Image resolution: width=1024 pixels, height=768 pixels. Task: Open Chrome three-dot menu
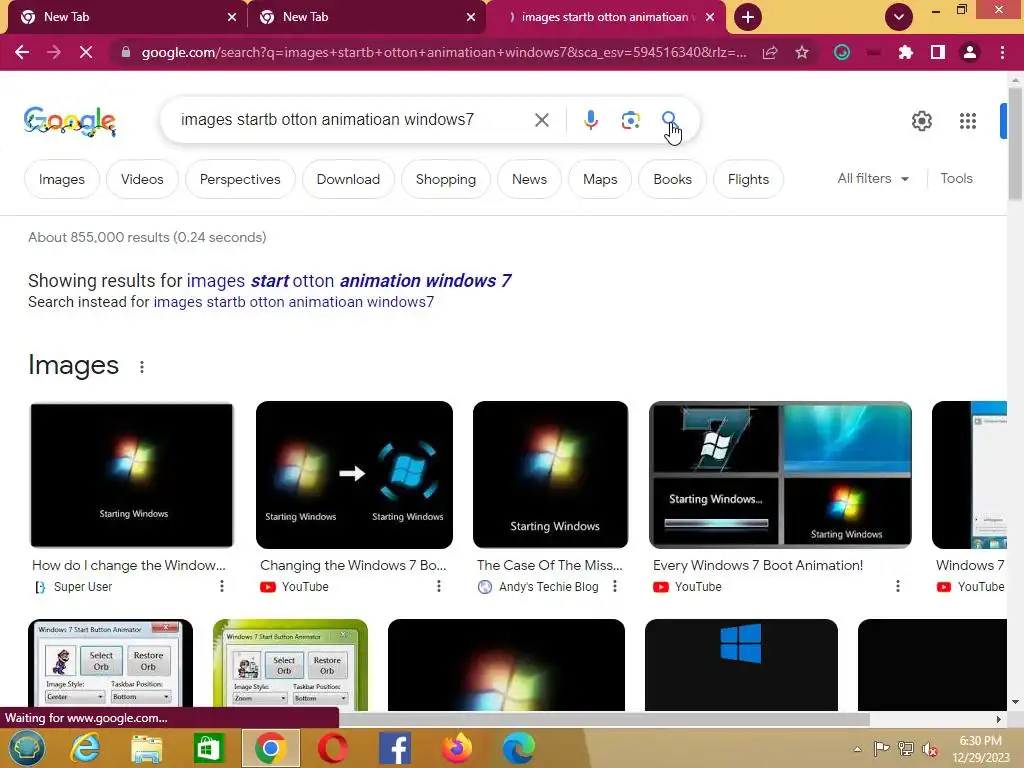pos(1002,52)
